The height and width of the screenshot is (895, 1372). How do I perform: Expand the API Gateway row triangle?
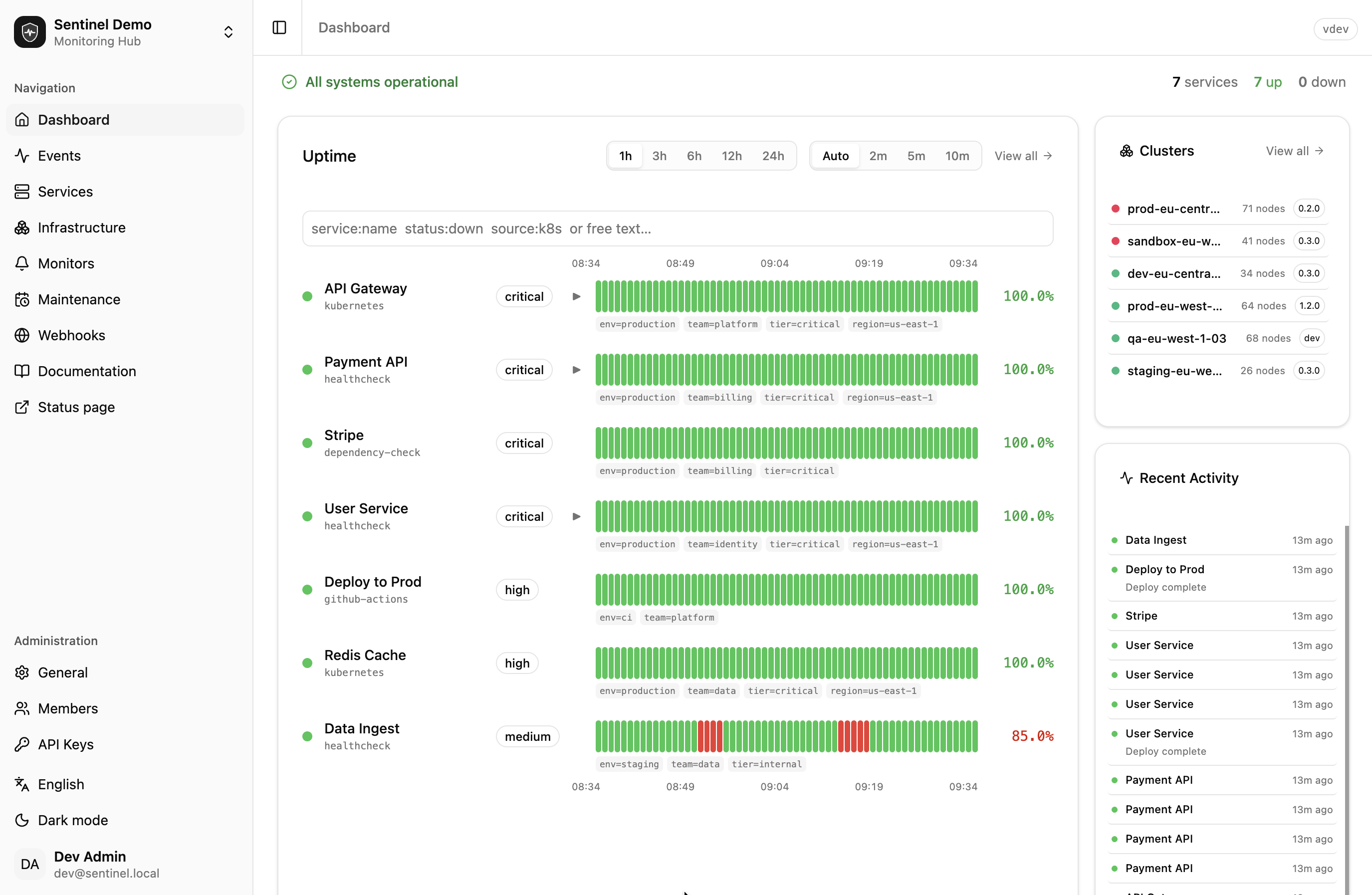[576, 296]
